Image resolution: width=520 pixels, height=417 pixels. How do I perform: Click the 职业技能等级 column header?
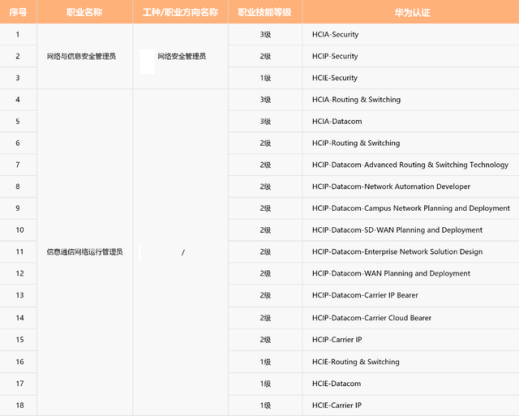coord(265,12)
